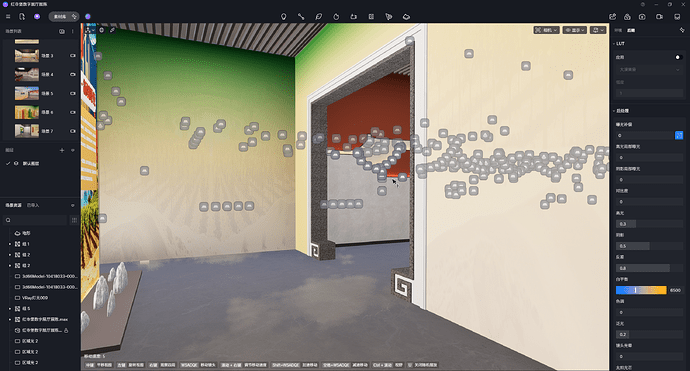Select scene 7 thumbnail

click(27, 131)
